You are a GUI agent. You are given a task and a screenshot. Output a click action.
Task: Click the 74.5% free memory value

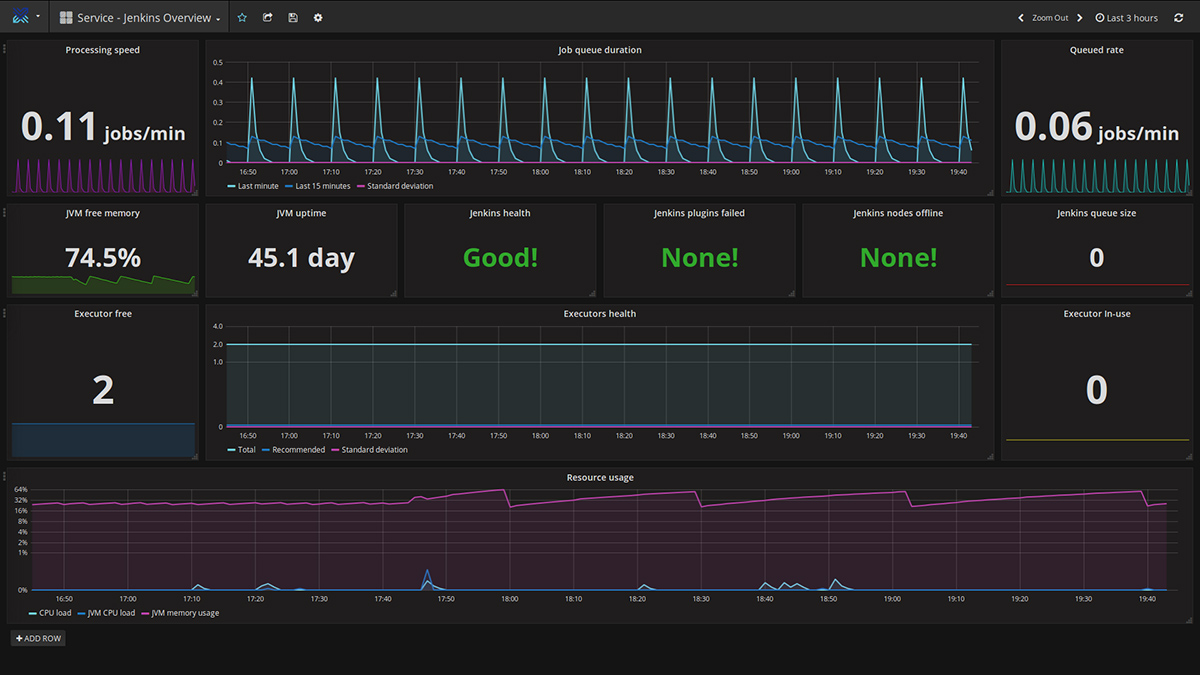(103, 258)
